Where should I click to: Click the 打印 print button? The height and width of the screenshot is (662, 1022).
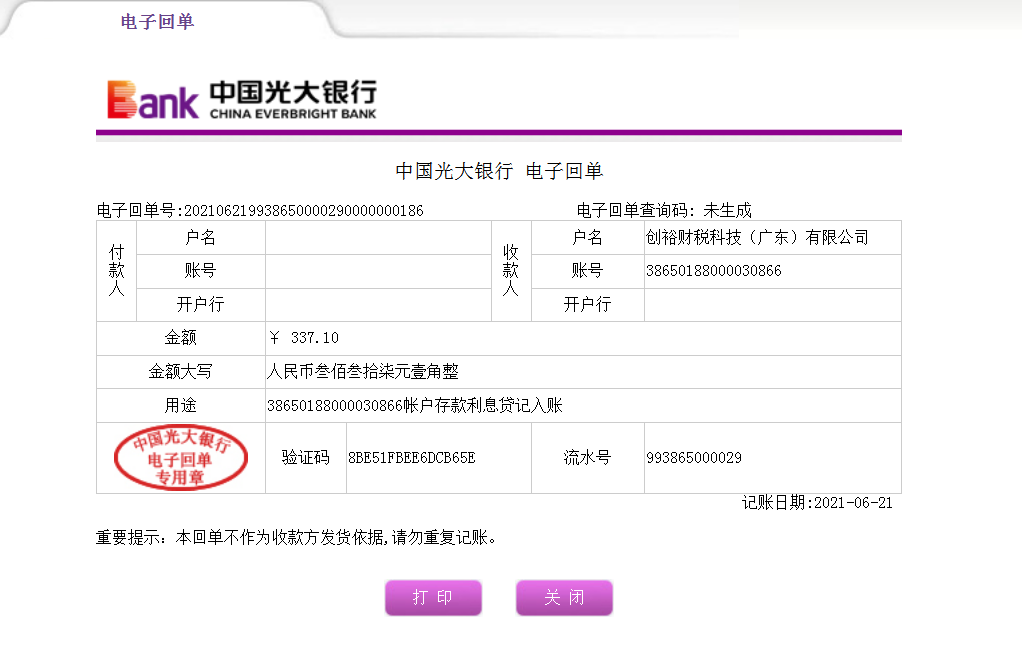click(x=433, y=597)
